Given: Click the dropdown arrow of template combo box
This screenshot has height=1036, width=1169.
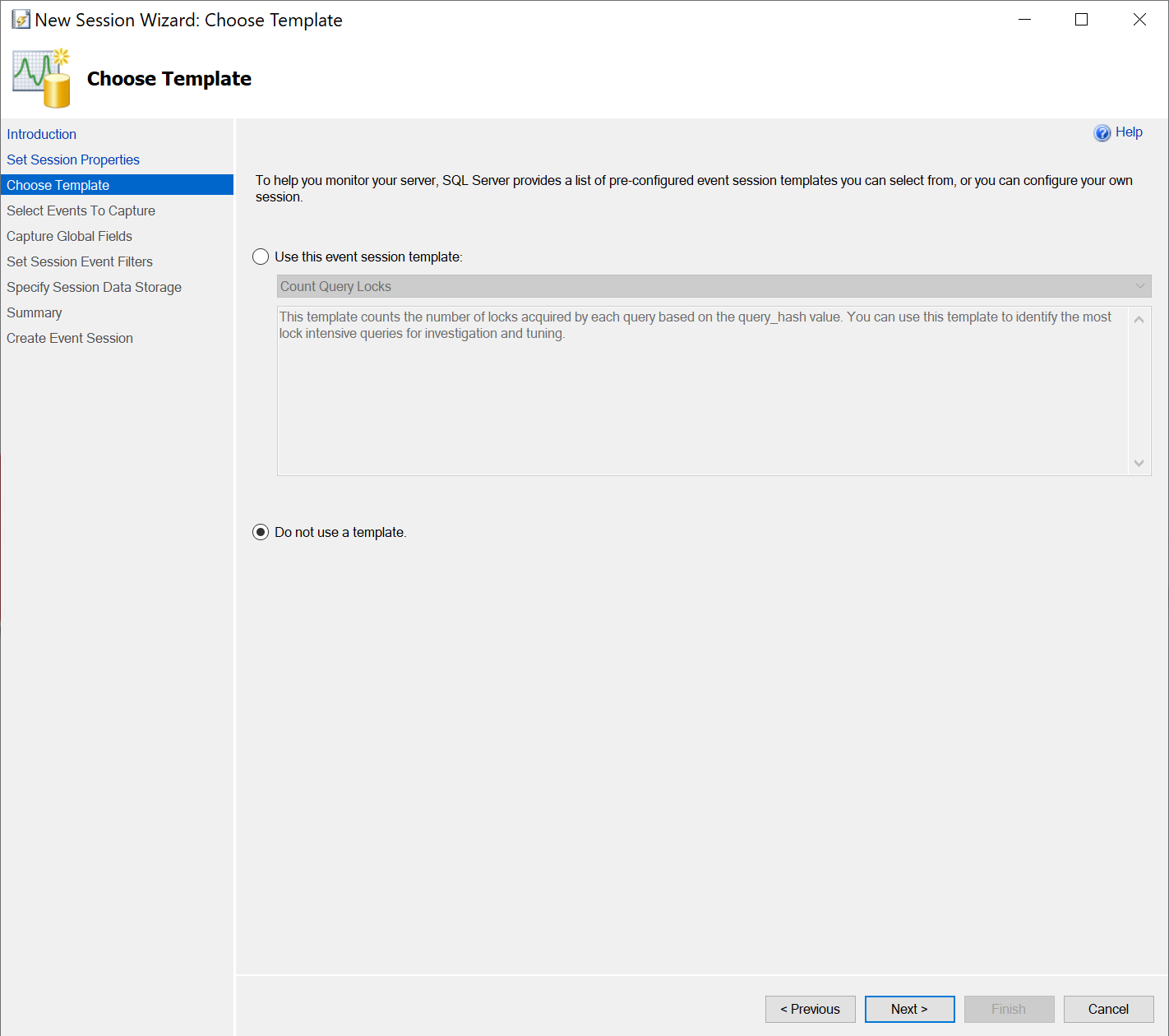Looking at the screenshot, I should (1140, 286).
